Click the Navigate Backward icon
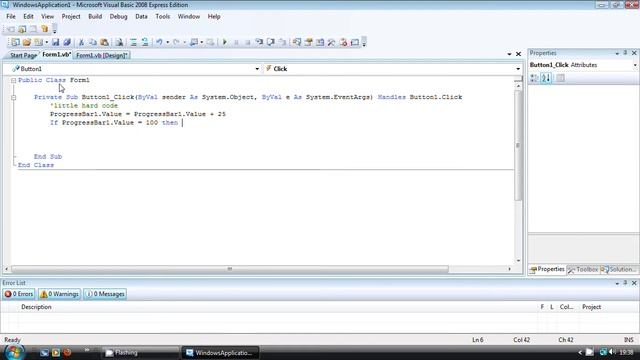 coord(194,42)
